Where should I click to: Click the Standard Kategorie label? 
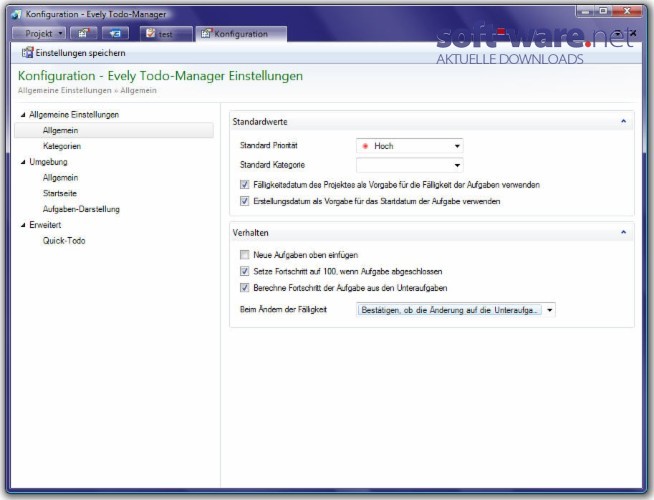point(272,165)
